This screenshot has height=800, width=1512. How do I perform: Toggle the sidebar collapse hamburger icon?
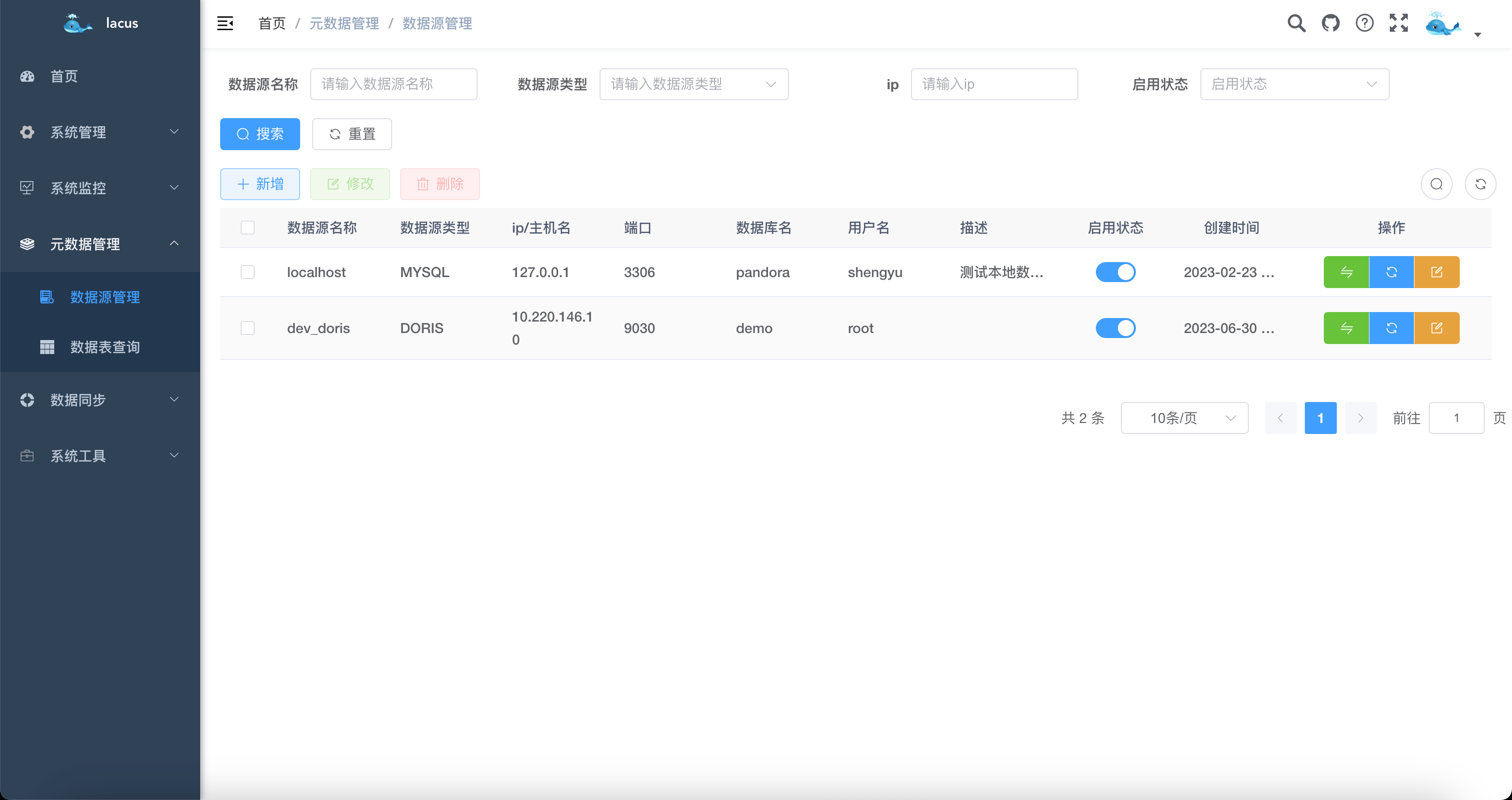(x=225, y=23)
